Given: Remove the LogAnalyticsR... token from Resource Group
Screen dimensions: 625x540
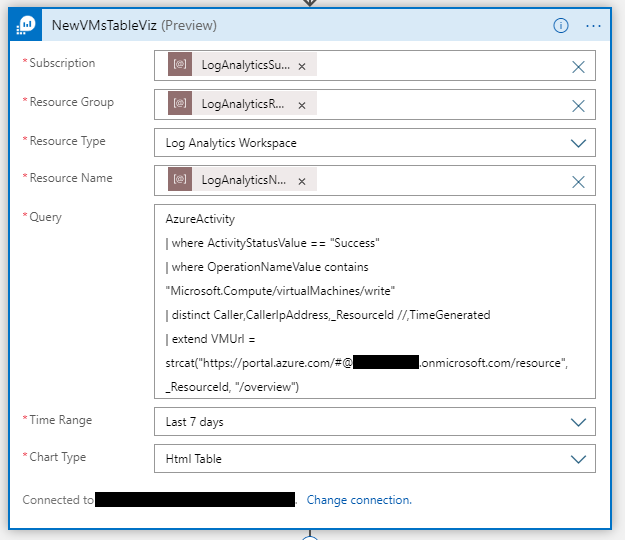Looking at the screenshot, I should (302, 105).
